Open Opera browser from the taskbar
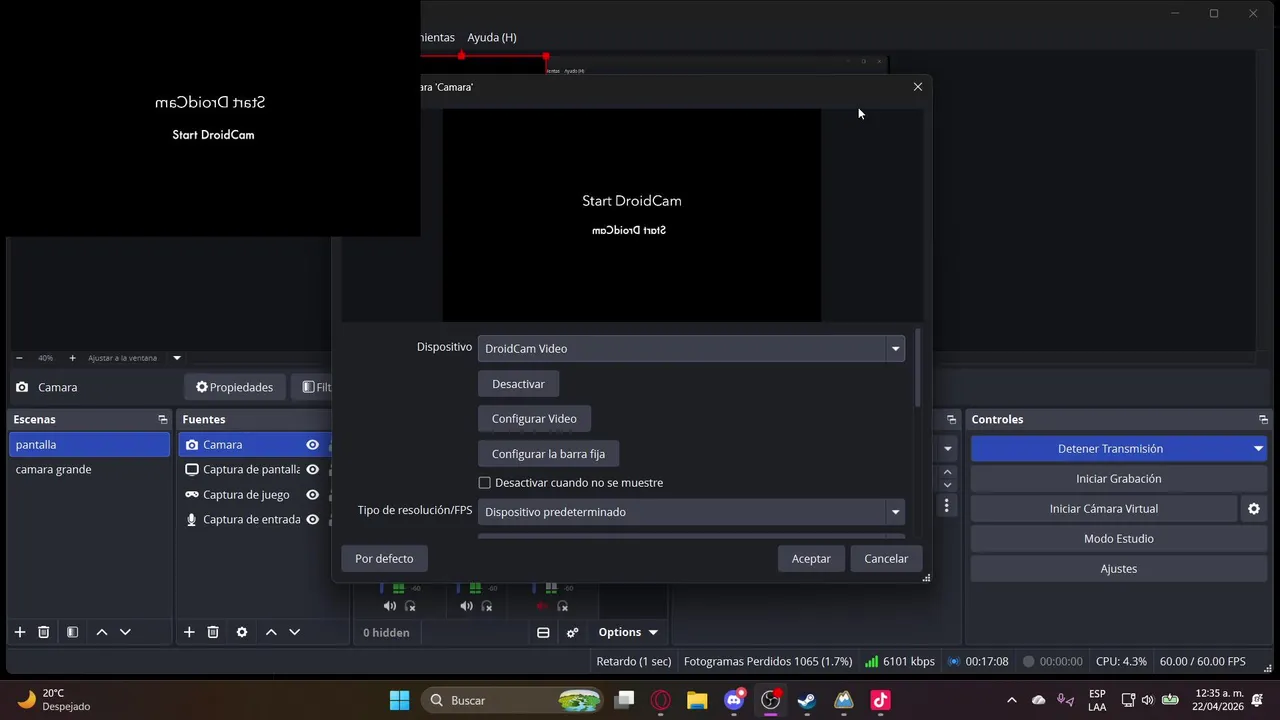This screenshot has width=1280, height=720. click(660, 700)
